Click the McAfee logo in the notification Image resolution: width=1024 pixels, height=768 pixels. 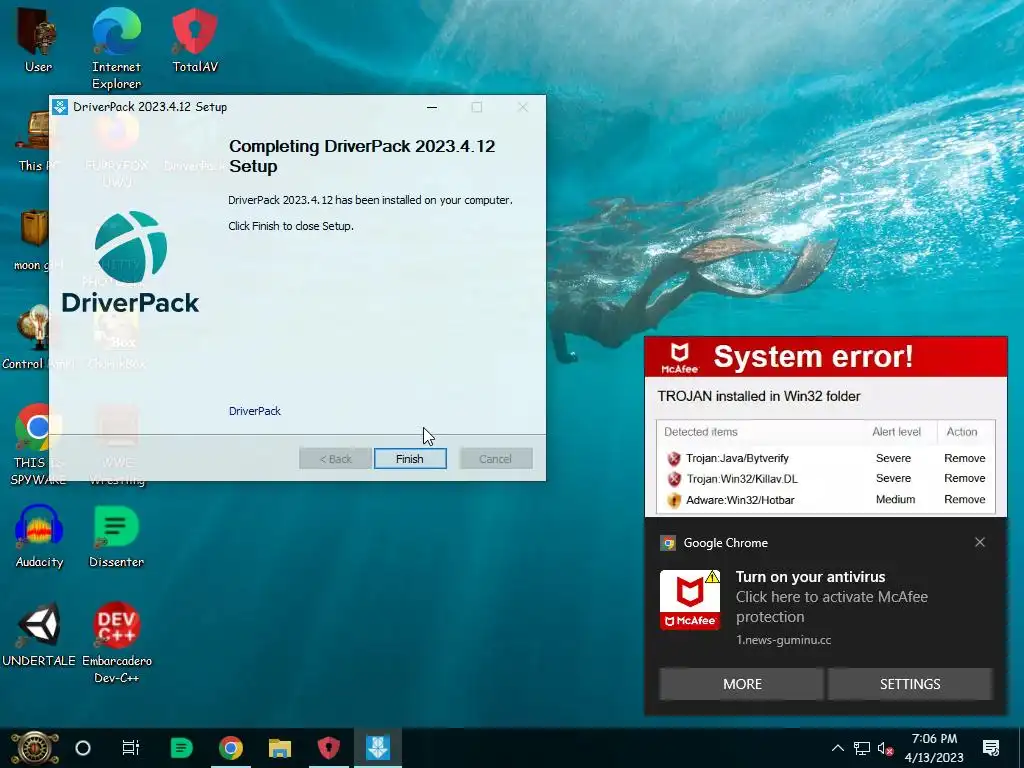click(690, 600)
